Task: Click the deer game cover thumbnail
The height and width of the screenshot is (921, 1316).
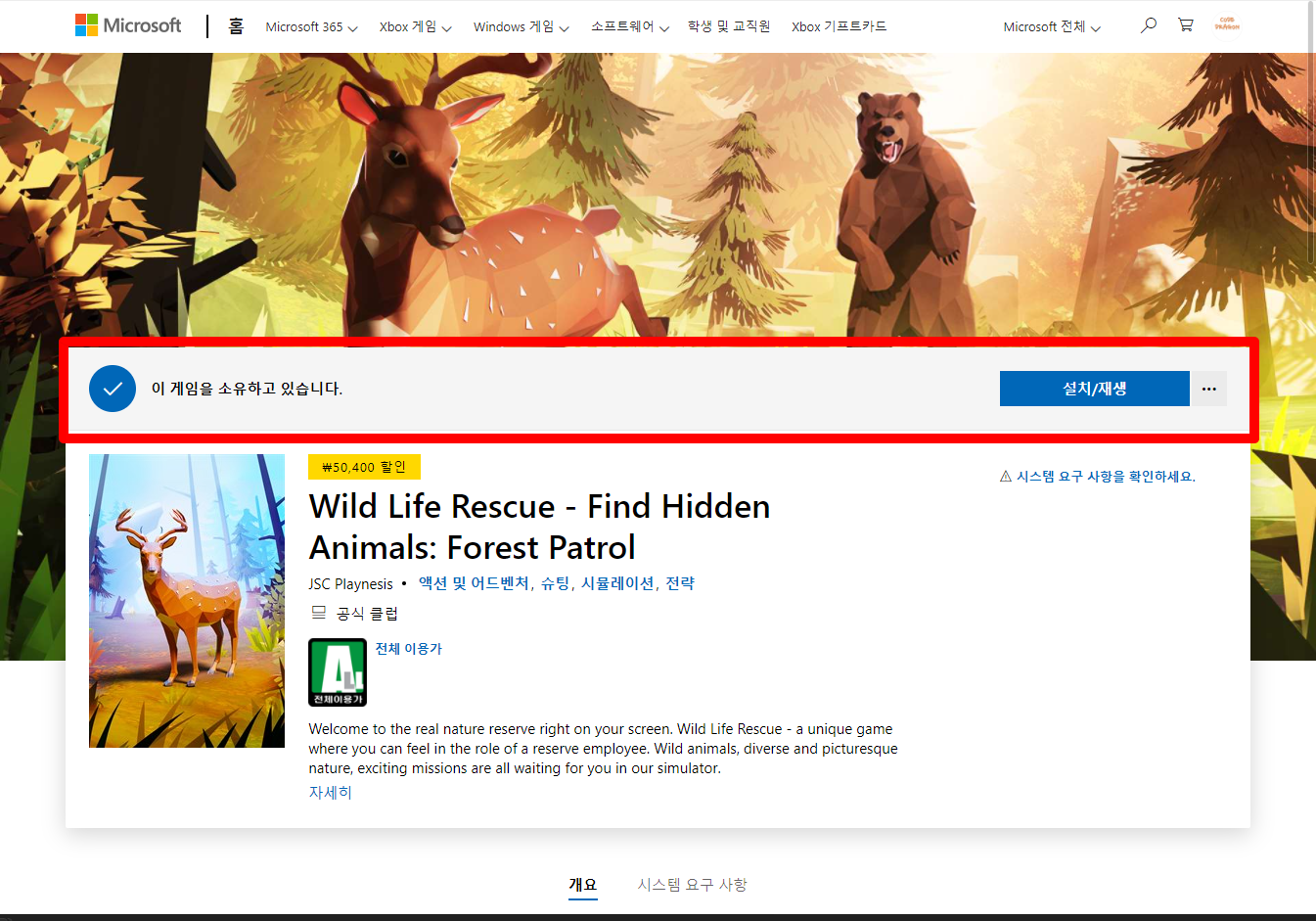Action: point(187,601)
